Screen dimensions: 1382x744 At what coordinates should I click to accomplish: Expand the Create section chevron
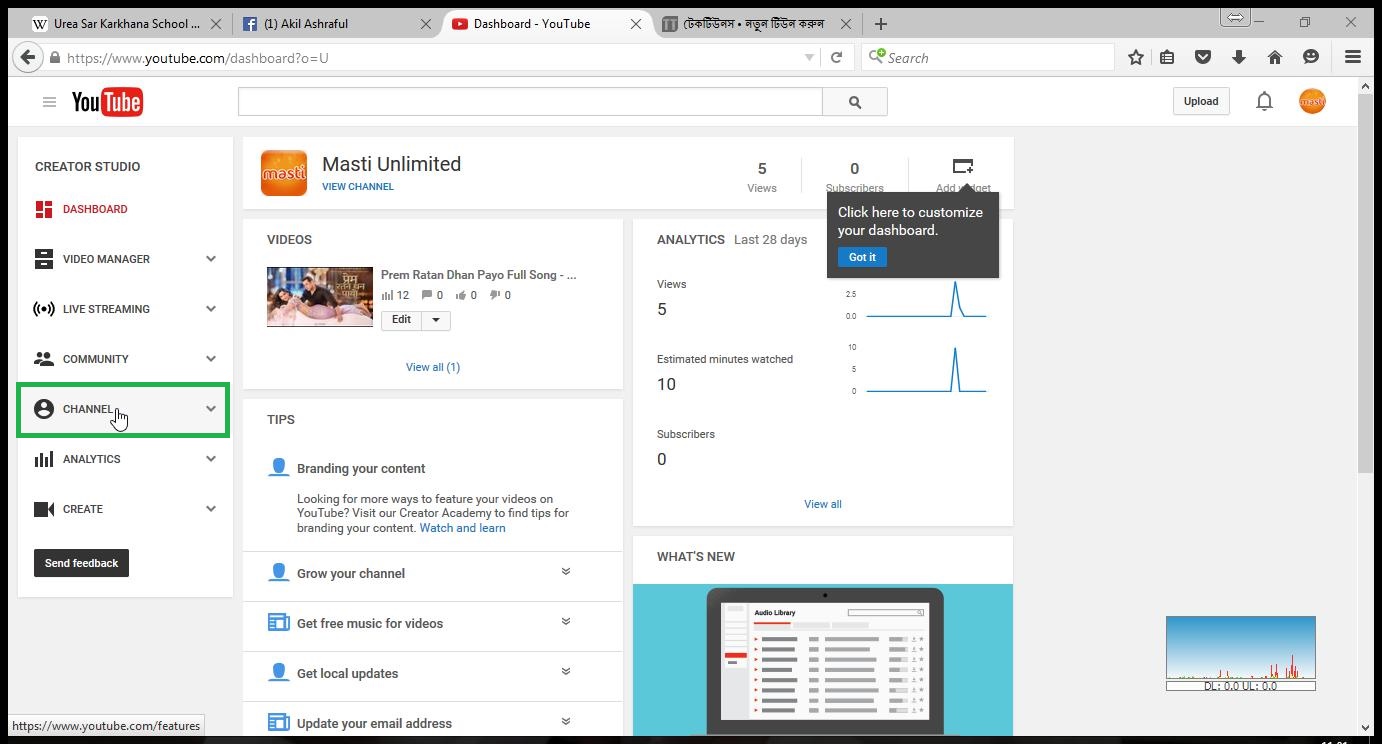[211, 509]
